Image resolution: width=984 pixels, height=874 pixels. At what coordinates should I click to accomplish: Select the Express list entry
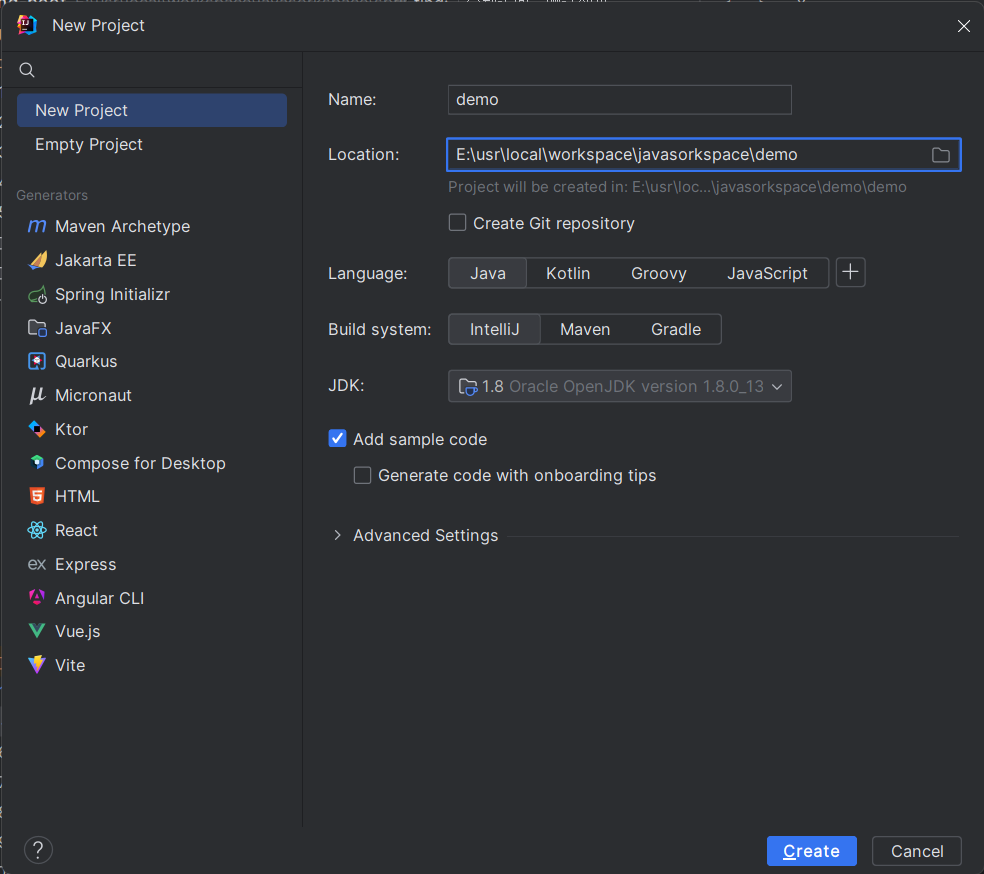(152, 564)
